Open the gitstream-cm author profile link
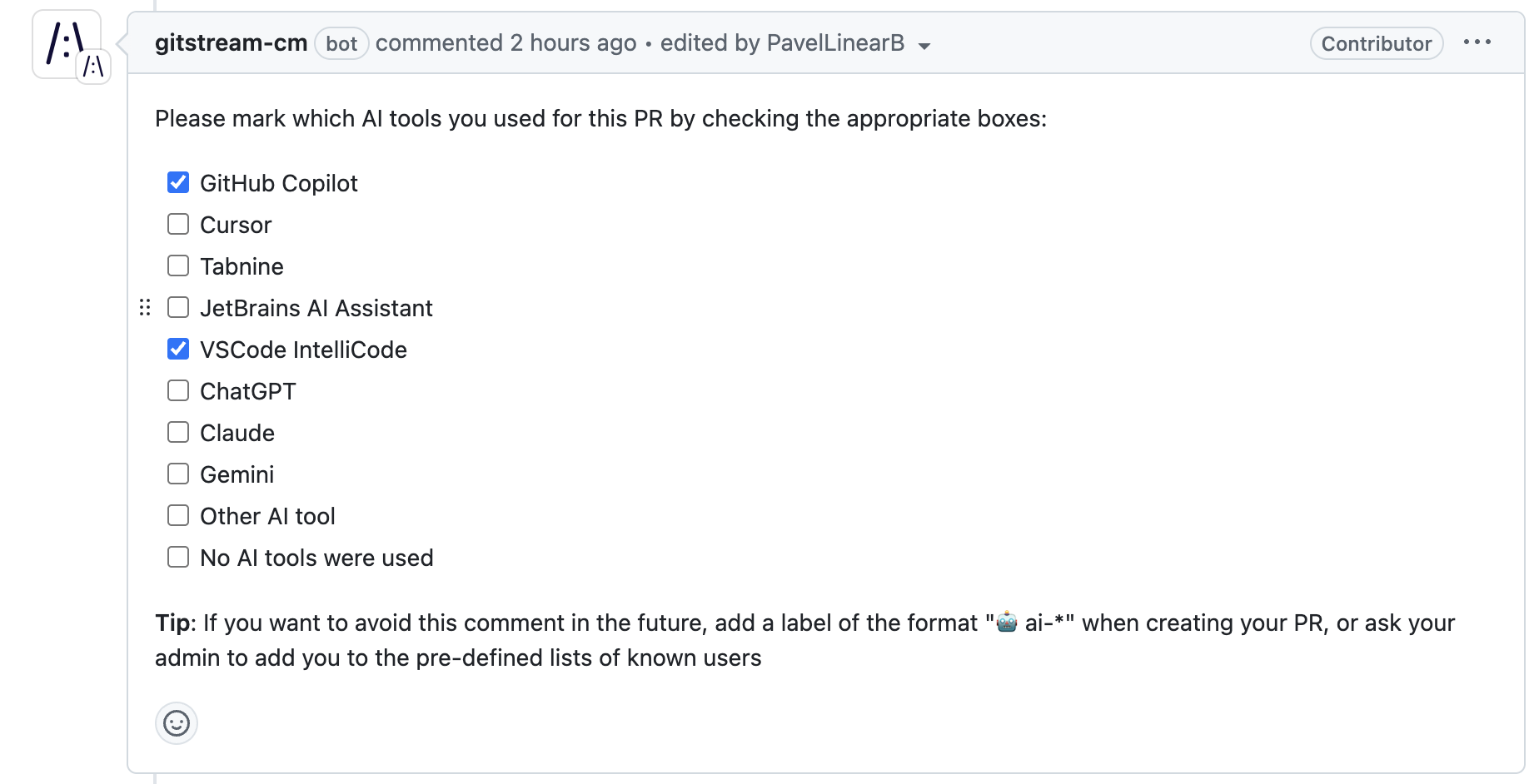The width and height of the screenshot is (1539, 784). (x=231, y=43)
